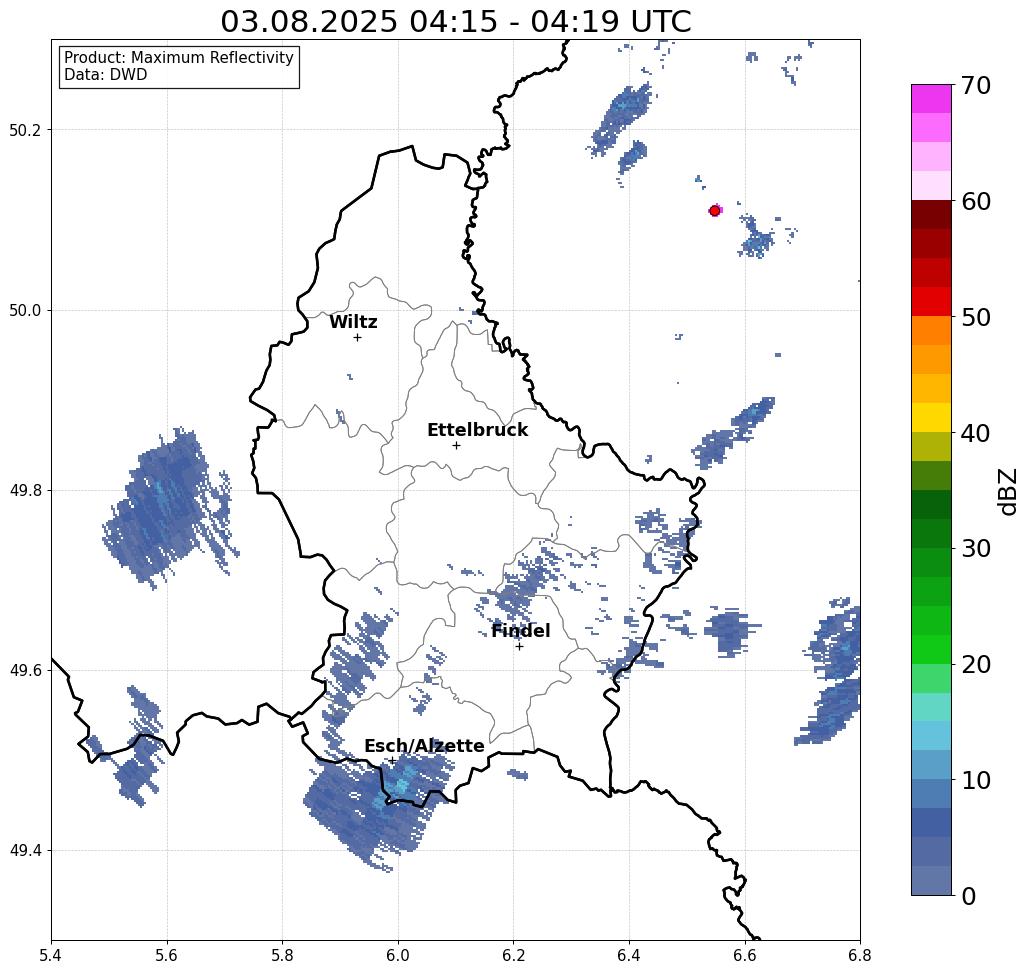Click latitude tick label 50.0

tap(25, 310)
